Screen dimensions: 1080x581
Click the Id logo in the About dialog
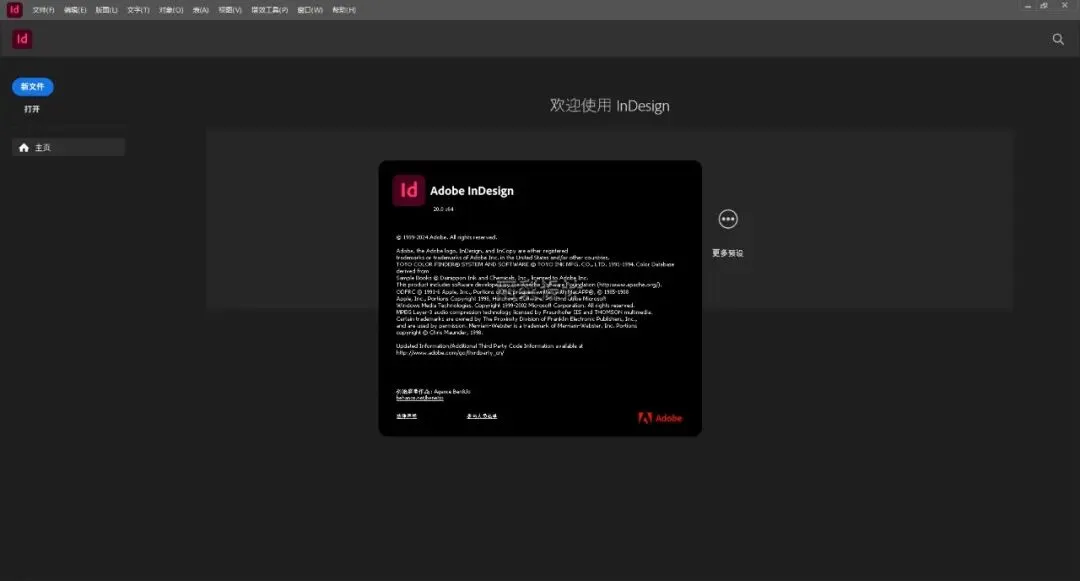(x=408, y=190)
